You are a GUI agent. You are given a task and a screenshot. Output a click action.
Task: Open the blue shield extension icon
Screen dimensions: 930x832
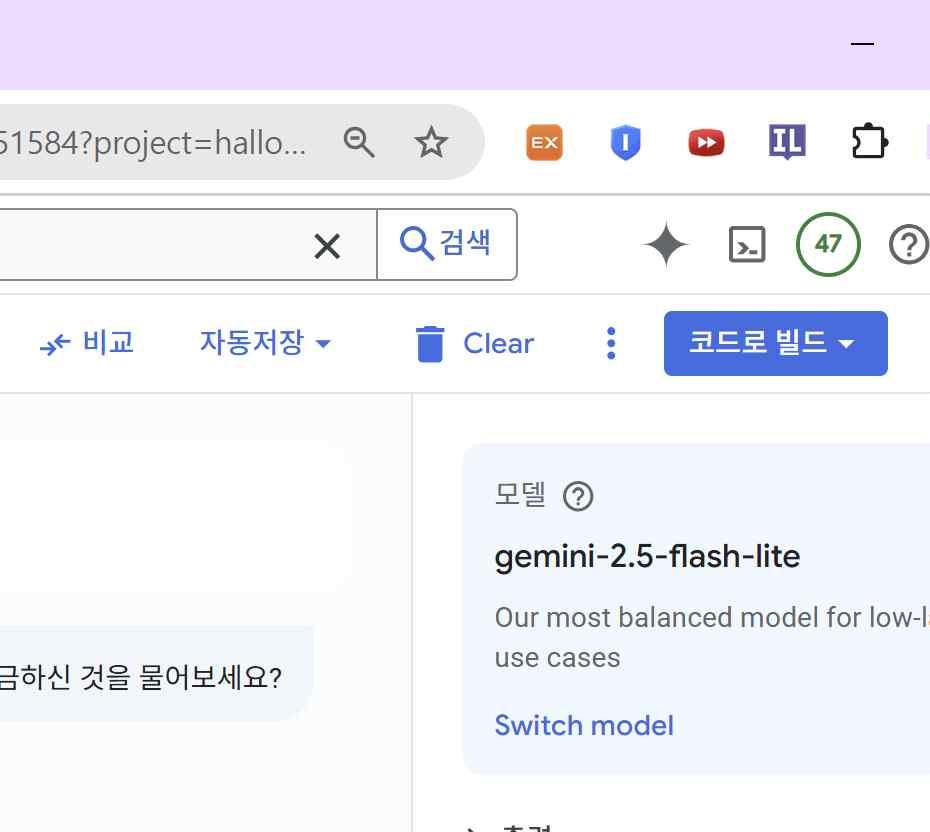625,142
